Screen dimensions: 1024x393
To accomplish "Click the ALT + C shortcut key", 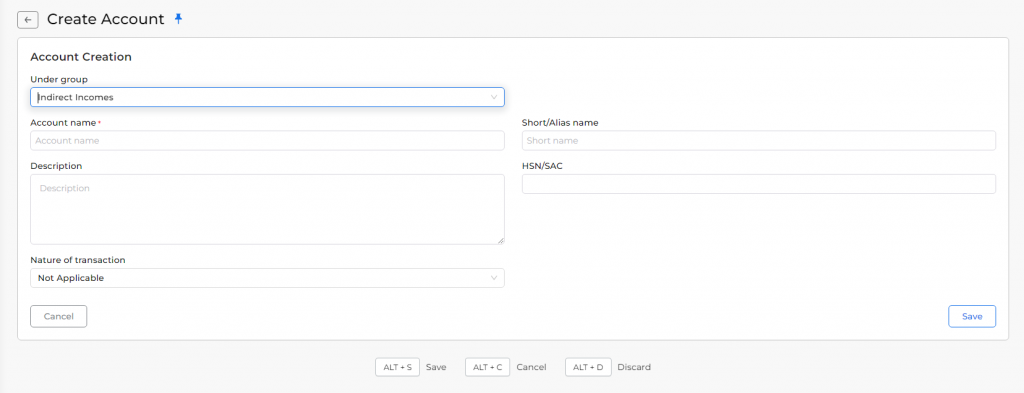I will [487, 367].
